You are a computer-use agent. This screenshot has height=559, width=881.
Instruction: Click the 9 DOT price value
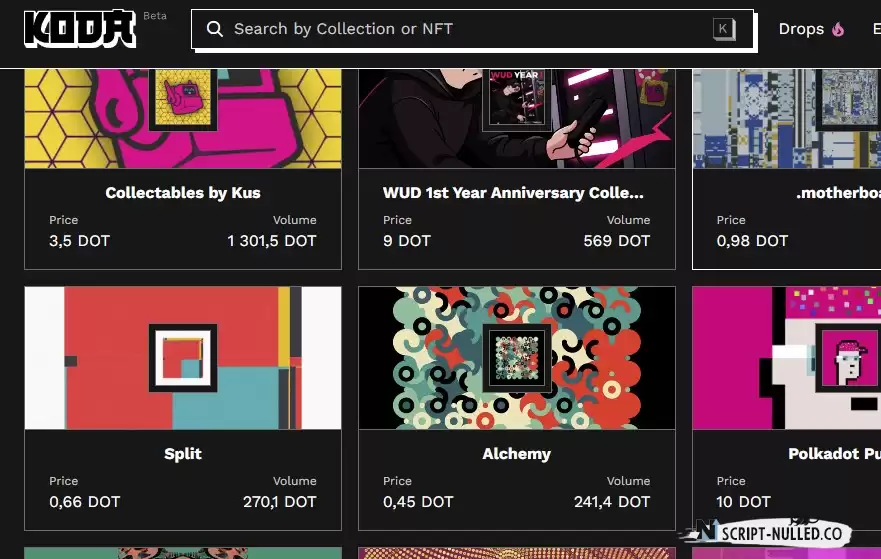coord(407,241)
